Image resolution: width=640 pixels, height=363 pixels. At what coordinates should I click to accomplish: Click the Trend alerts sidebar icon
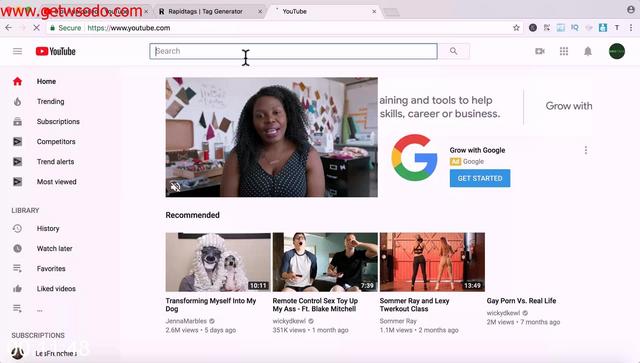pyautogui.click(x=17, y=161)
